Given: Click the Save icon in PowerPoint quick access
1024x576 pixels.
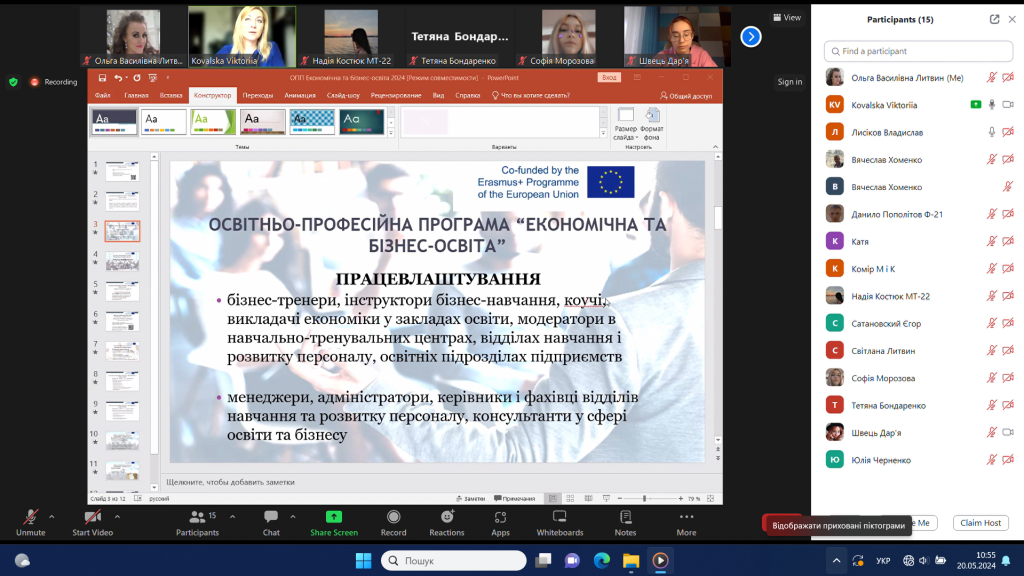Looking at the screenshot, I should [102, 78].
